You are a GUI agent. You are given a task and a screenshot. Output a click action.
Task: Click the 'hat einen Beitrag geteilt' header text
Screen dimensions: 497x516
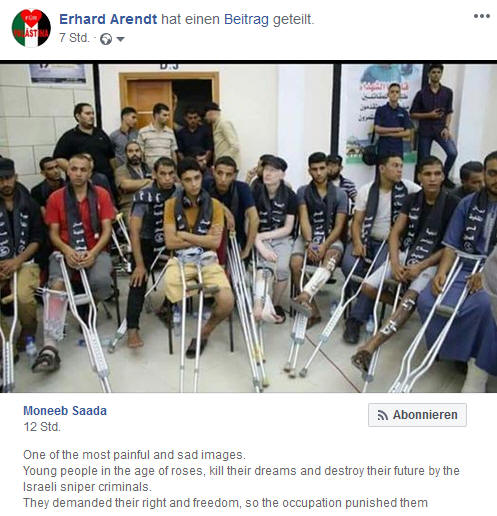click(x=238, y=19)
